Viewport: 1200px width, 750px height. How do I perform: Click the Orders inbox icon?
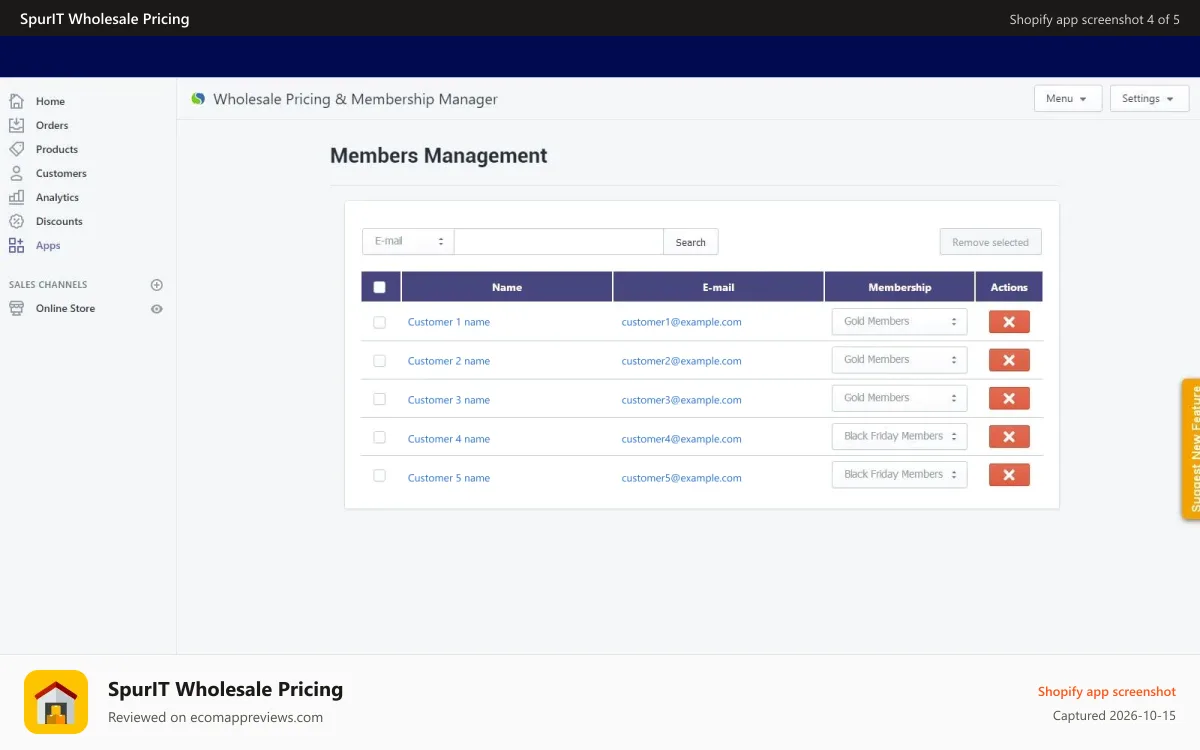point(16,125)
